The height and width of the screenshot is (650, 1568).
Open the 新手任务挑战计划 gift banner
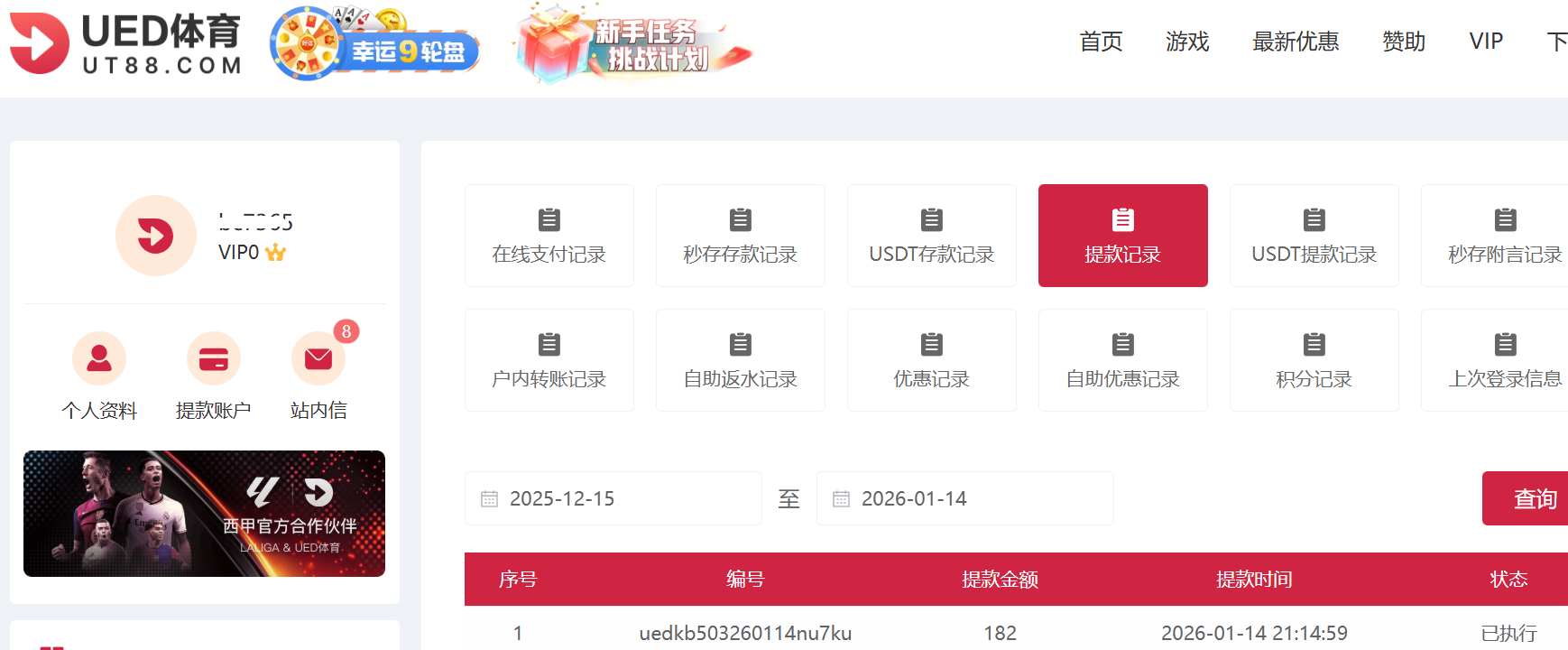pos(634,43)
